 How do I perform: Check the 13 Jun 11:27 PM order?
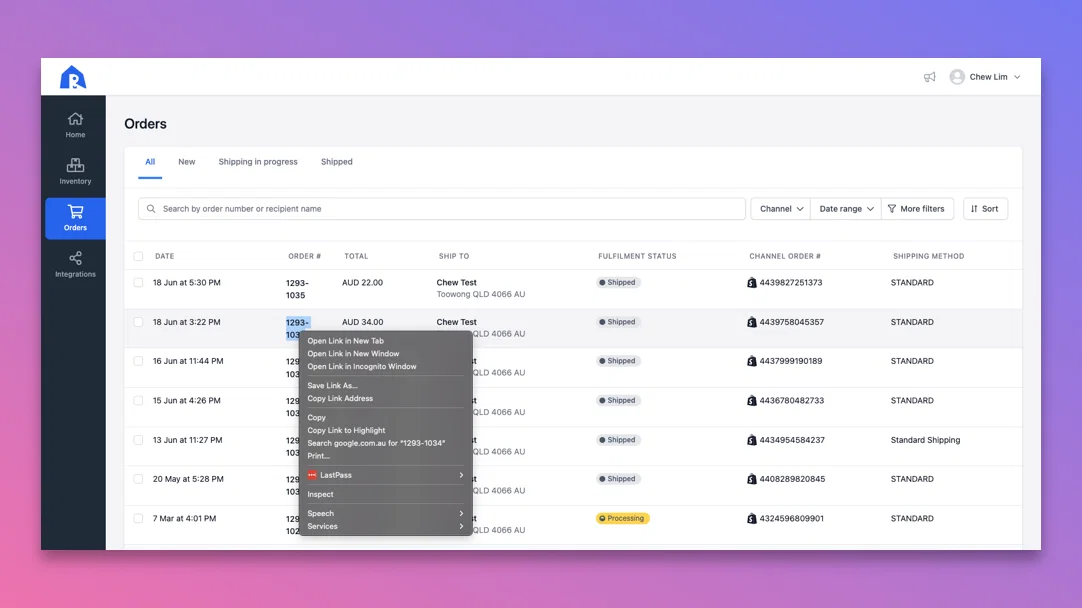(x=138, y=440)
